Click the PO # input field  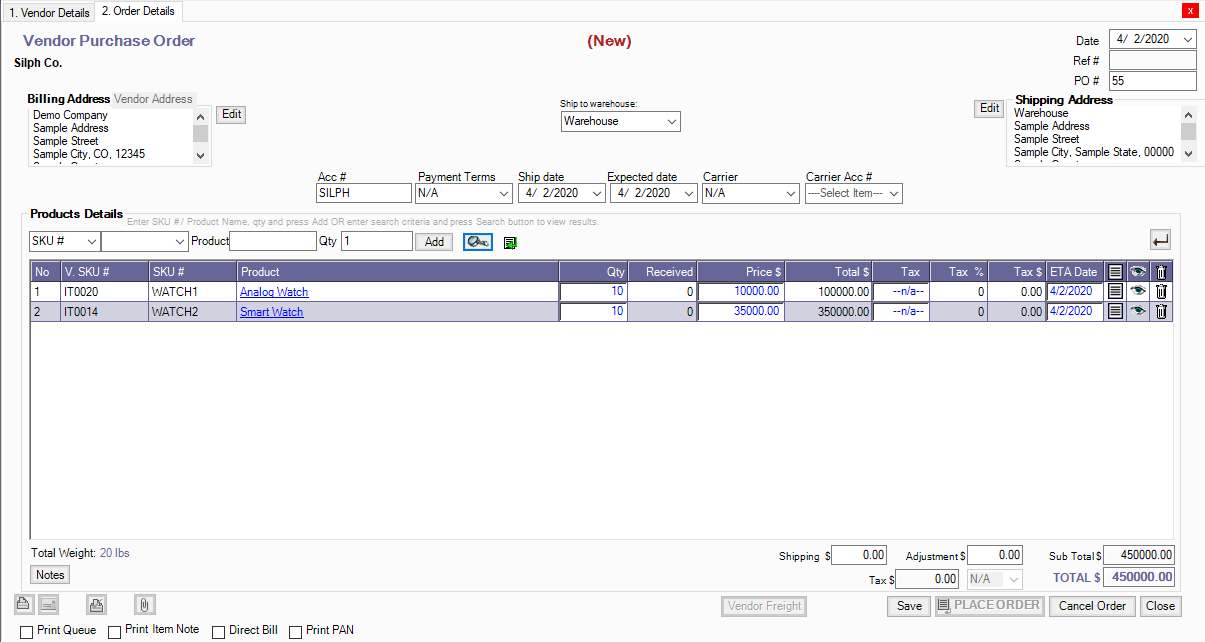[x=1152, y=81]
